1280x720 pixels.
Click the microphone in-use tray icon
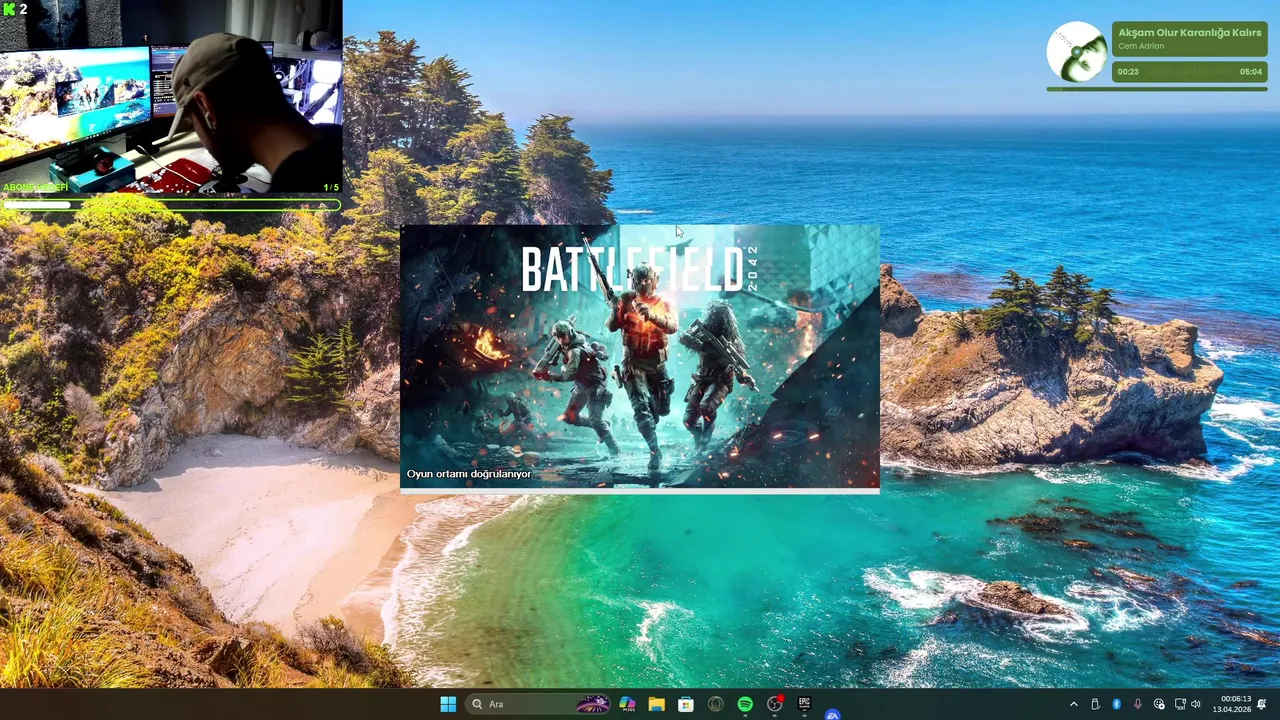click(1138, 704)
